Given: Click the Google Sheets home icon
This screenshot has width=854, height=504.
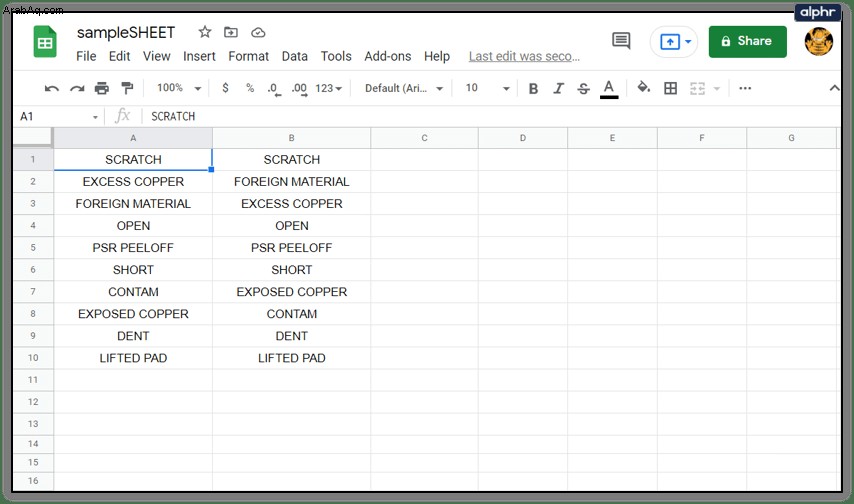Looking at the screenshot, I should [x=45, y=41].
